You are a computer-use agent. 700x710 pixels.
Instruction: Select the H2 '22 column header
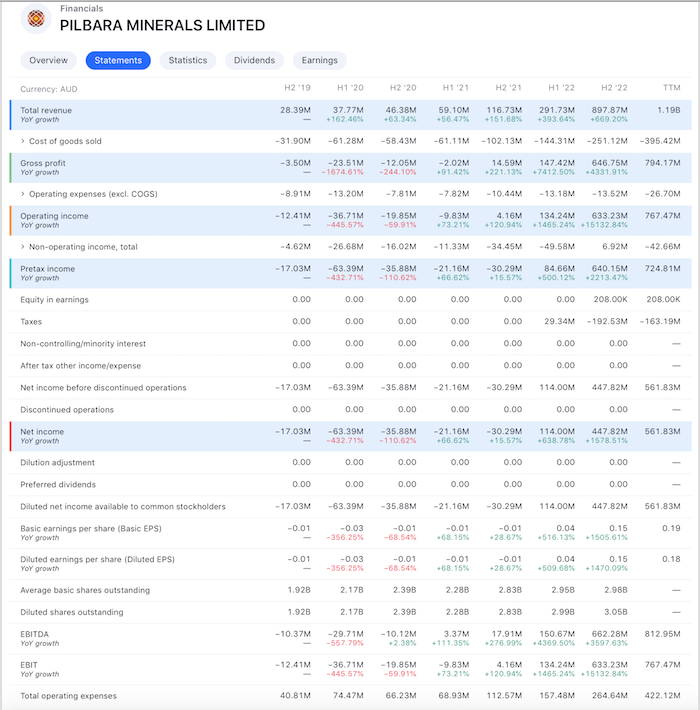point(614,88)
